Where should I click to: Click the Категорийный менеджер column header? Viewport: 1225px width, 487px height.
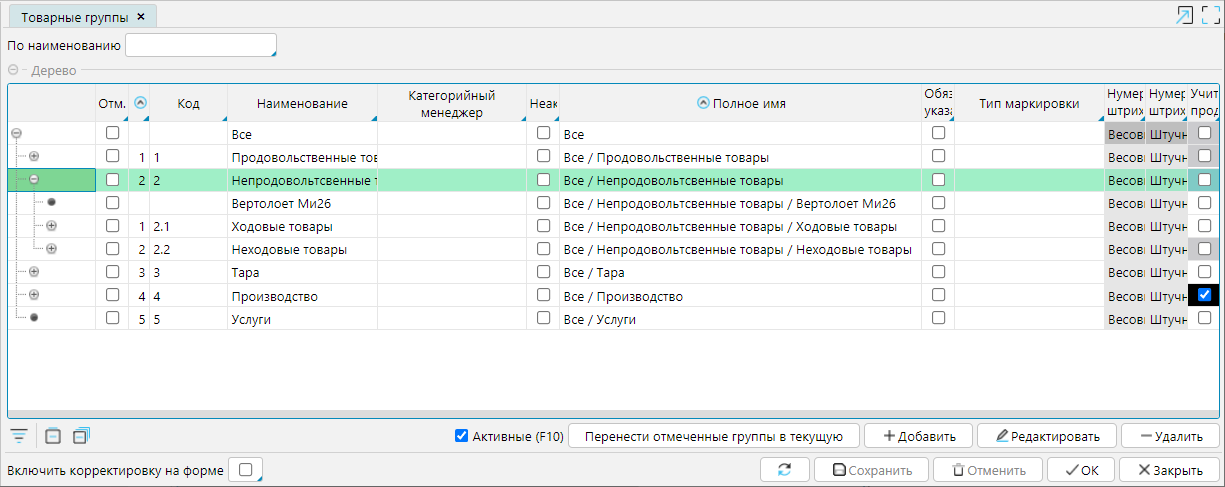point(452,103)
